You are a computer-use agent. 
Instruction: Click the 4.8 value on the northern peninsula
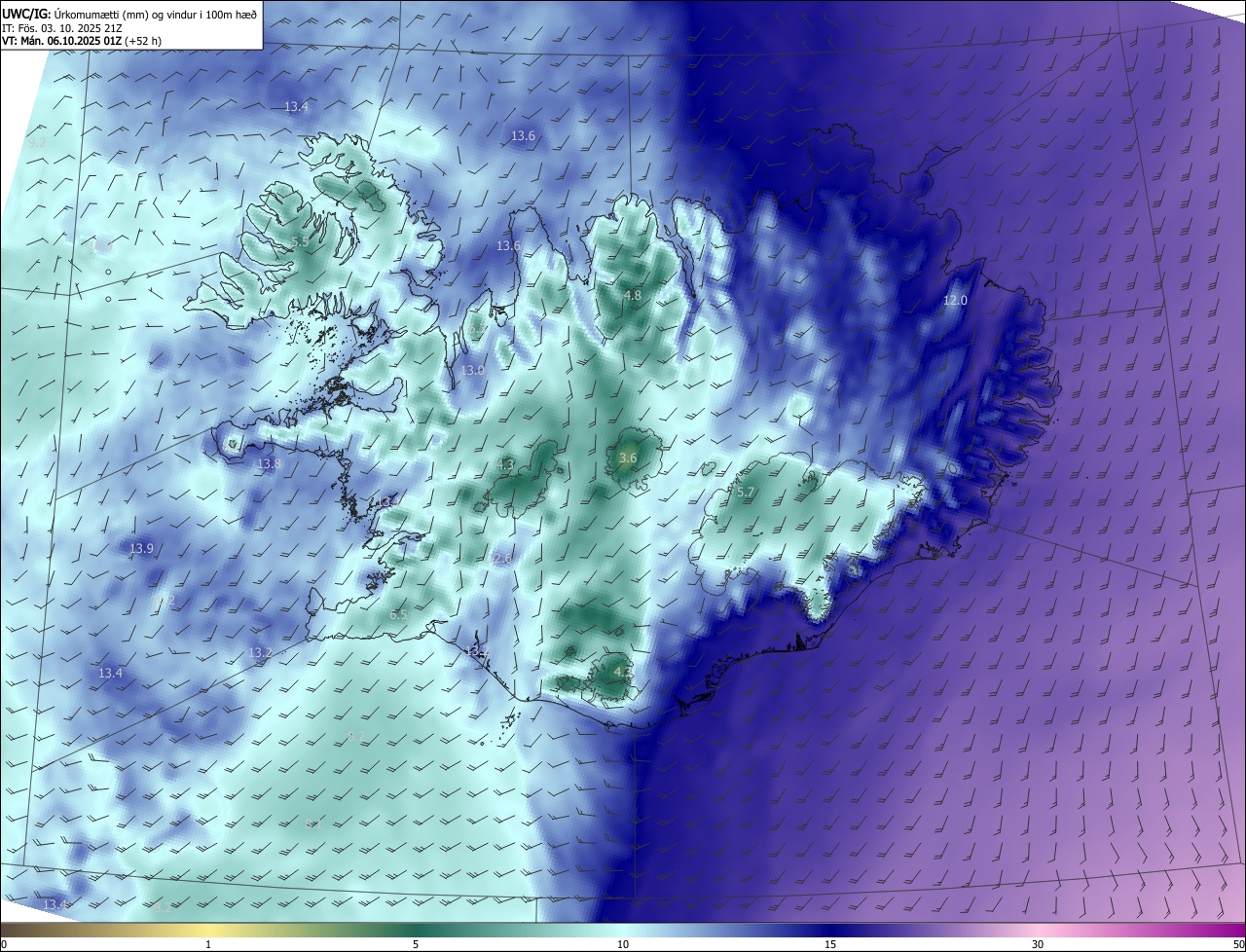[632, 295]
